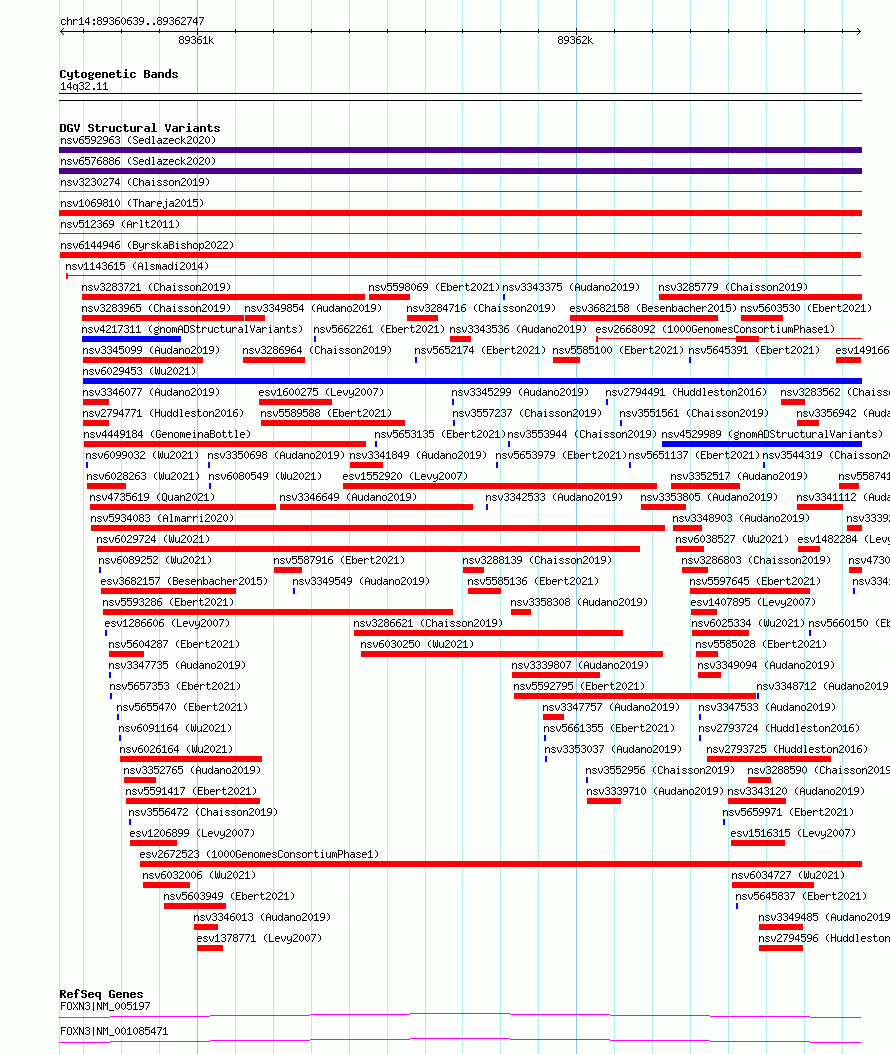Click nsv3339807 (Audano2019) label

click(x=580, y=665)
